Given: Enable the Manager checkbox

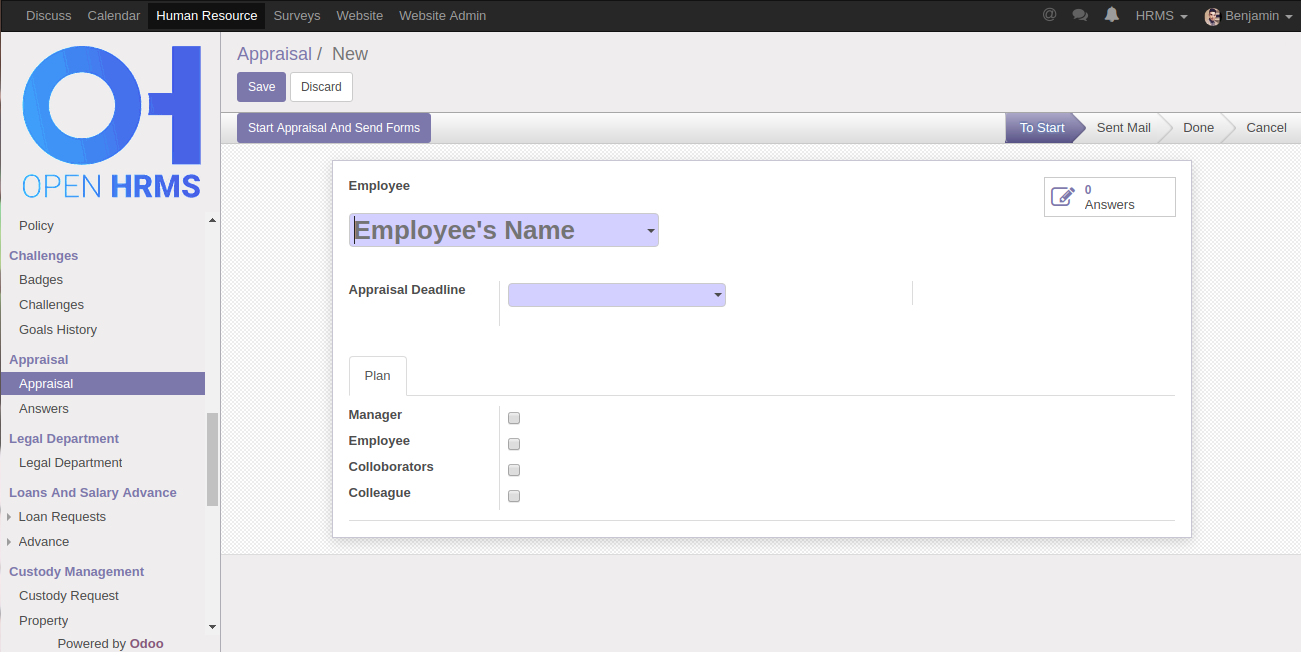Looking at the screenshot, I should point(514,418).
